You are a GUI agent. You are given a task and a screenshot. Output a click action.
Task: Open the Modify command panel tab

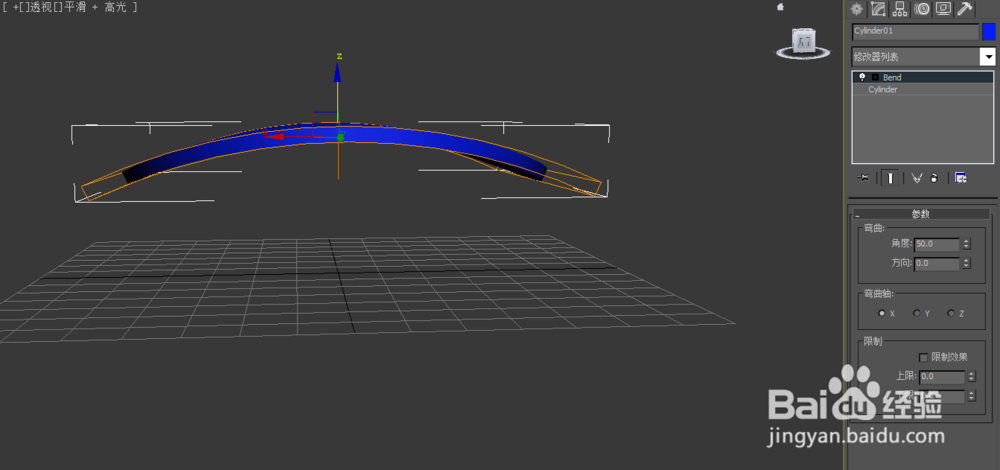point(878,9)
